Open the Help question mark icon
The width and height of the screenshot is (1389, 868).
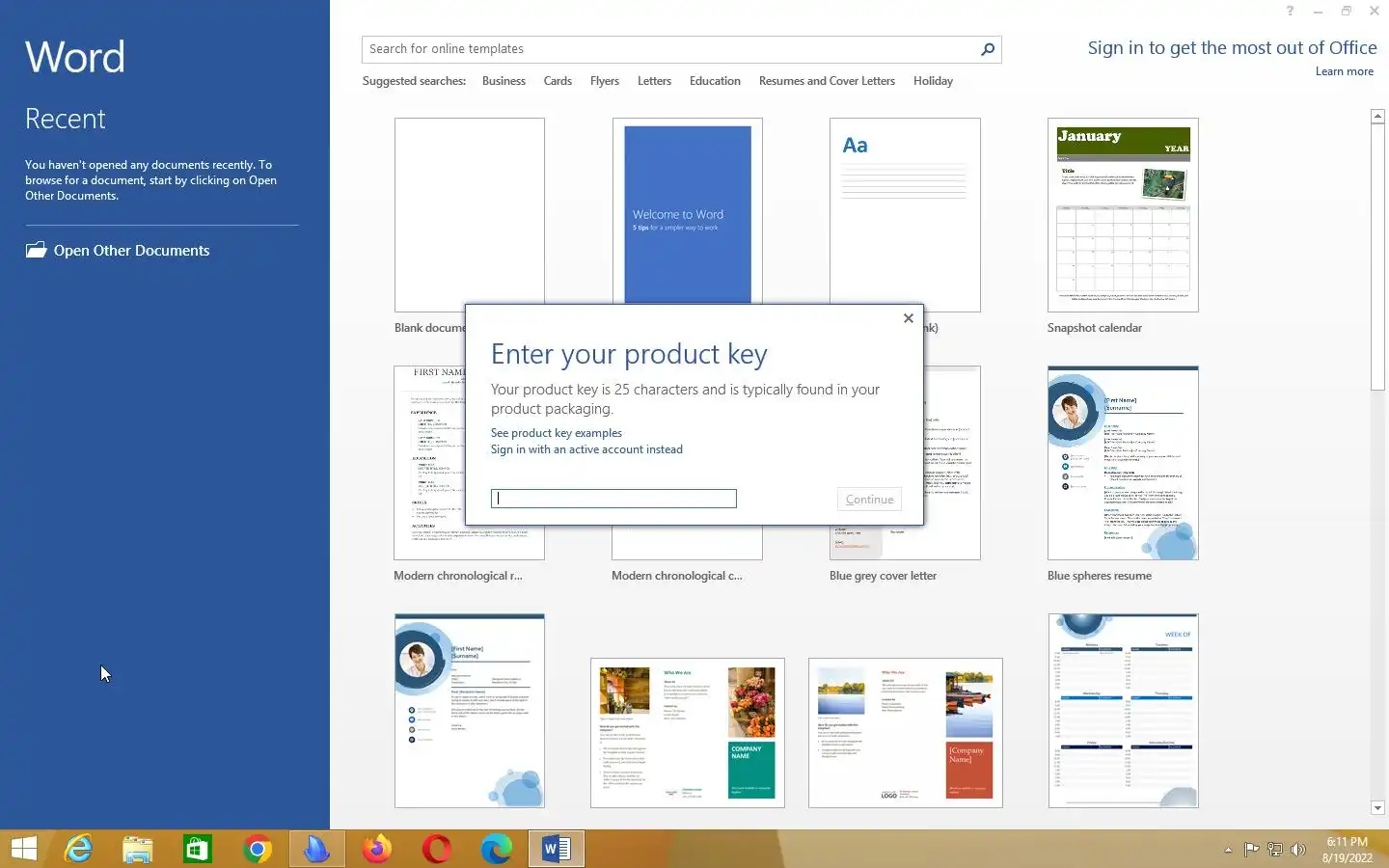tap(1290, 11)
